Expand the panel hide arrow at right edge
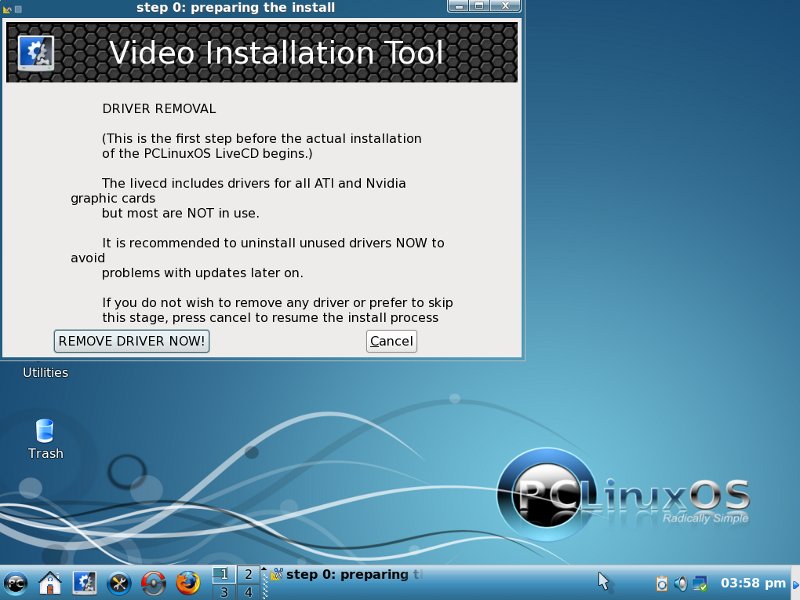 (795, 582)
